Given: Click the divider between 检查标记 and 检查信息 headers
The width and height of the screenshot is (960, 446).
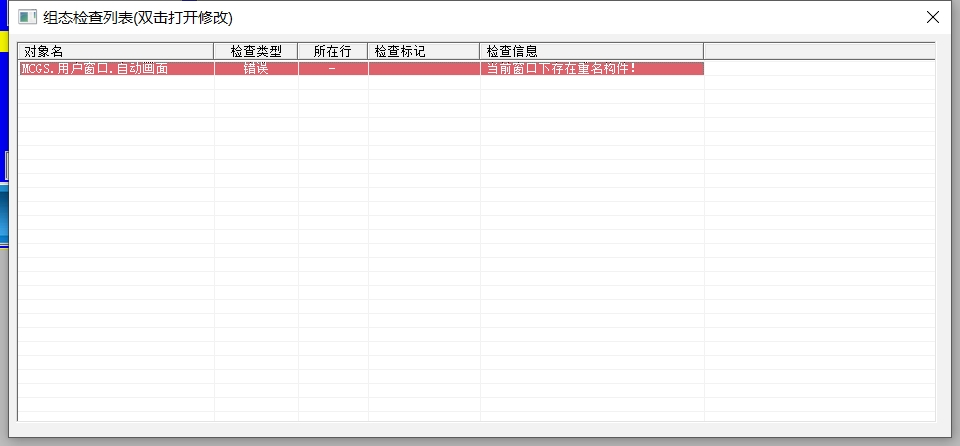Looking at the screenshot, I should pyautogui.click(x=480, y=51).
